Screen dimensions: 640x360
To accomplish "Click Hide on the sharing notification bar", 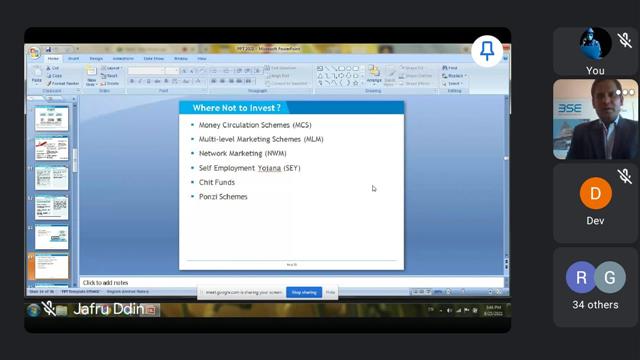I will (330, 292).
